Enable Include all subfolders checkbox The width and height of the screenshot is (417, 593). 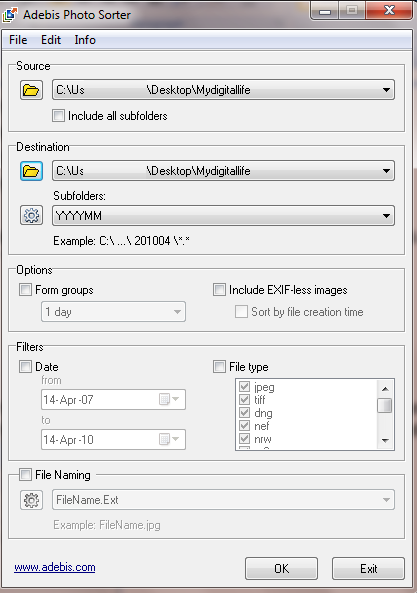(x=58, y=116)
